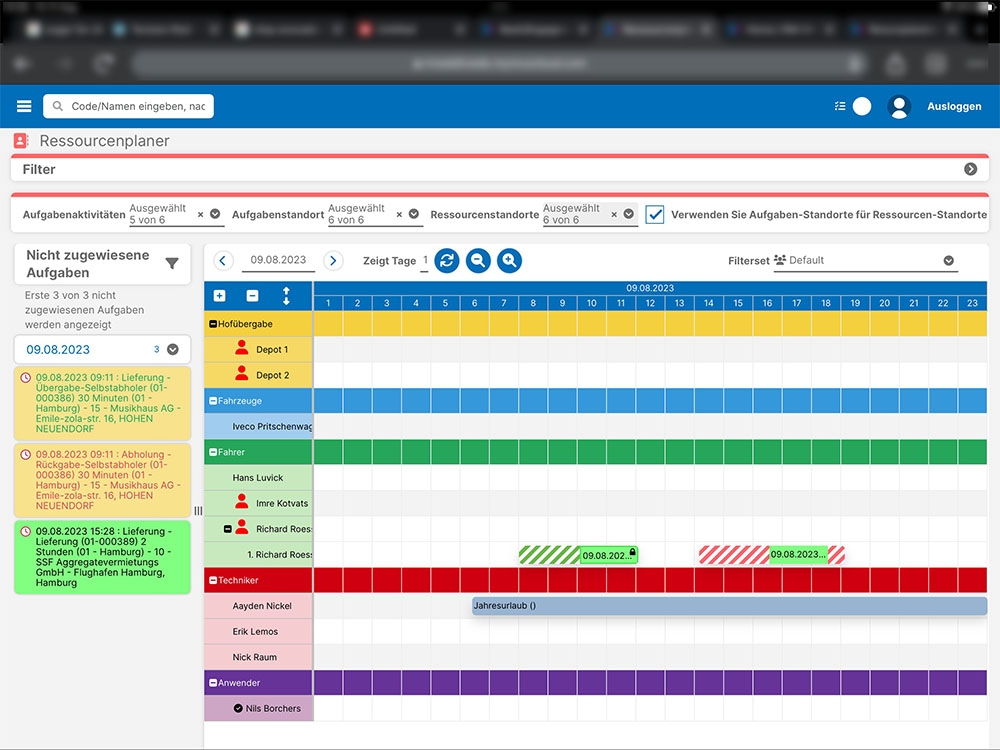Collapse the Anwender group
1000x750 pixels.
[213, 682]
